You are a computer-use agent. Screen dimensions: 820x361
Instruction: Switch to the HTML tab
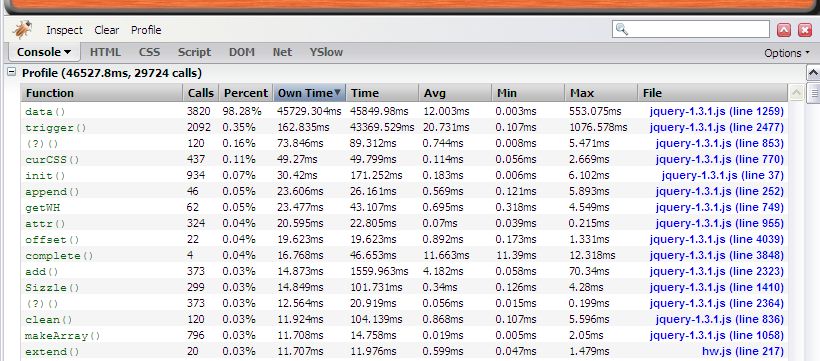(x=105, y=52)
